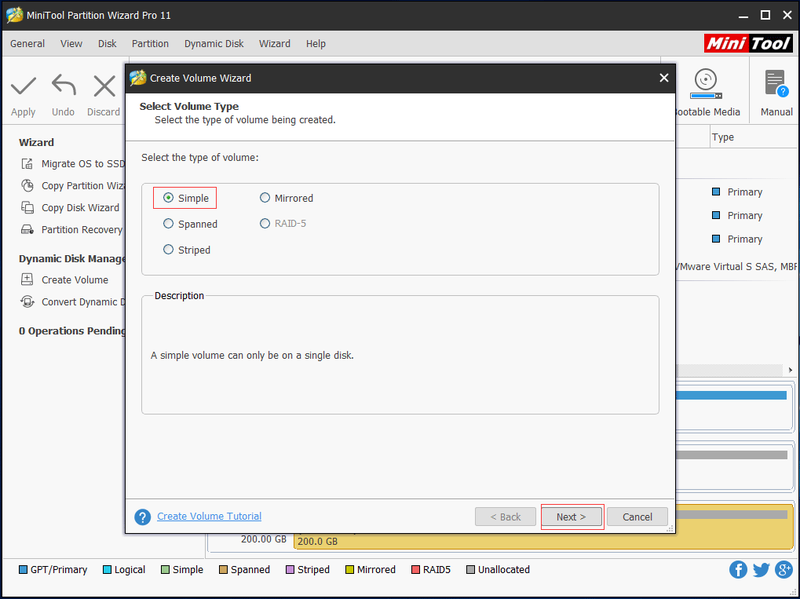Open the Dynamic Disk menu
Viewport: 800px width, 599px height.
click(214, 44)
